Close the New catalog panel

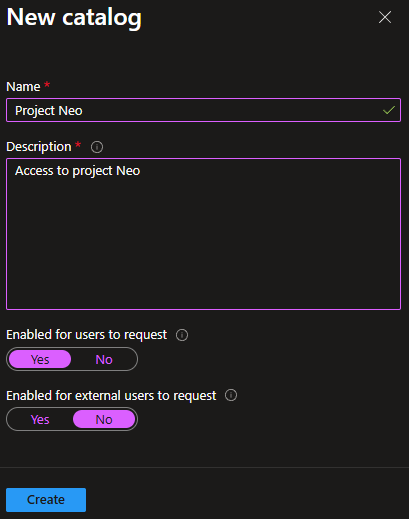[385, 17]
